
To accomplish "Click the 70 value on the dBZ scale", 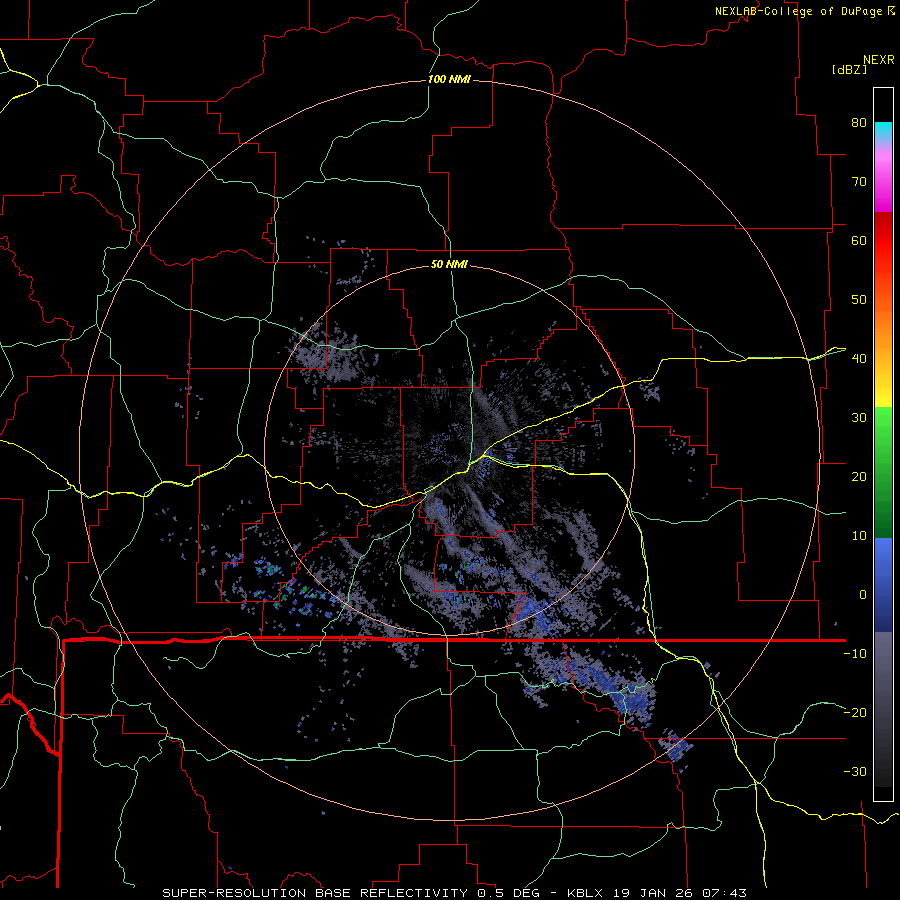I will [859, 181].
